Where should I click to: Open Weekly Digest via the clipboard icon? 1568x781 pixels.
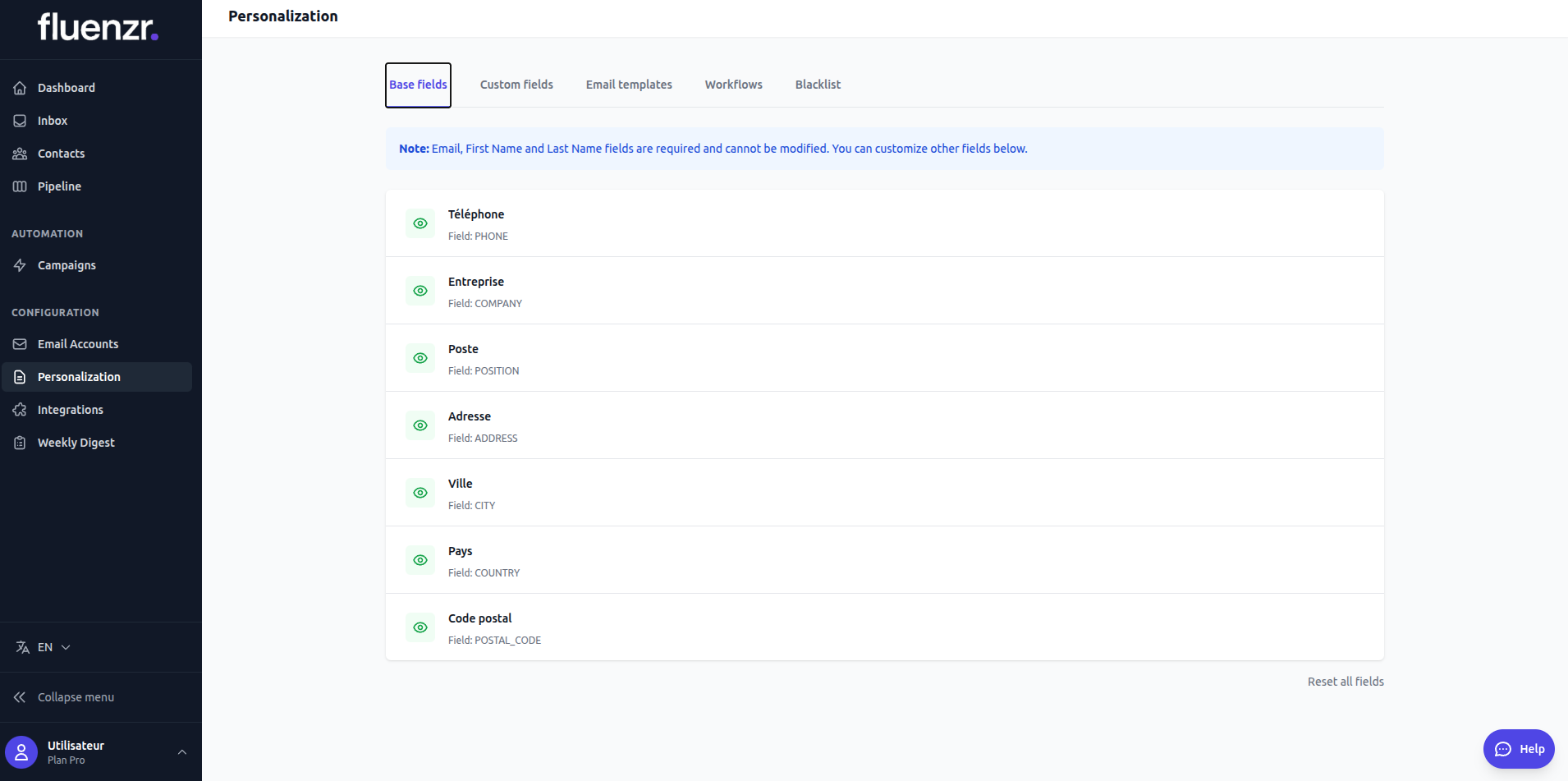(20, 443)
